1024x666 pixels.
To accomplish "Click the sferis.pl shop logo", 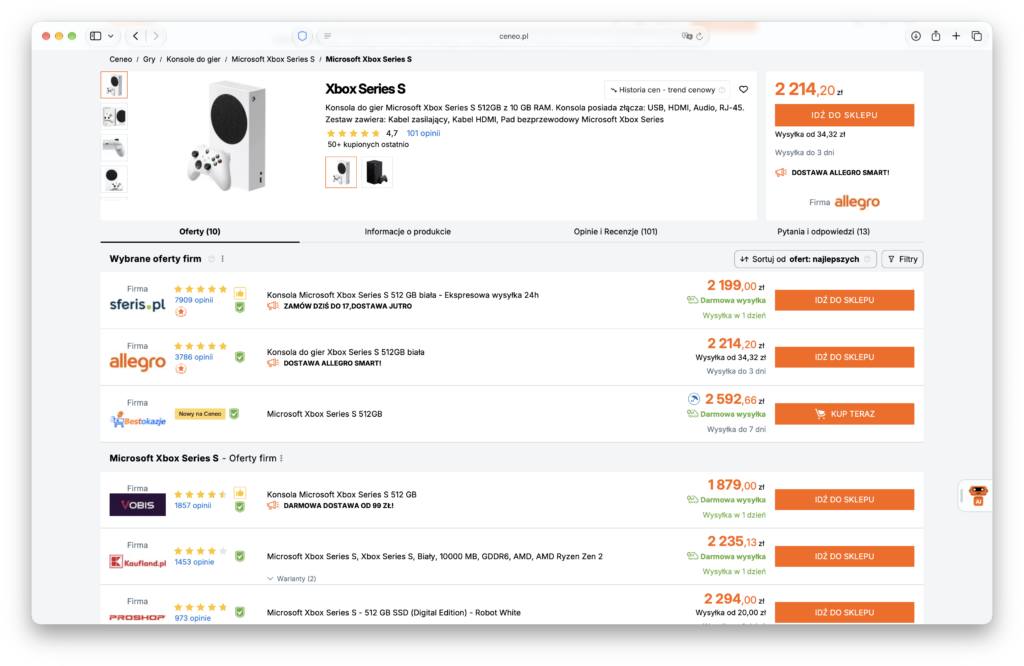I will (x=137, y=305).
